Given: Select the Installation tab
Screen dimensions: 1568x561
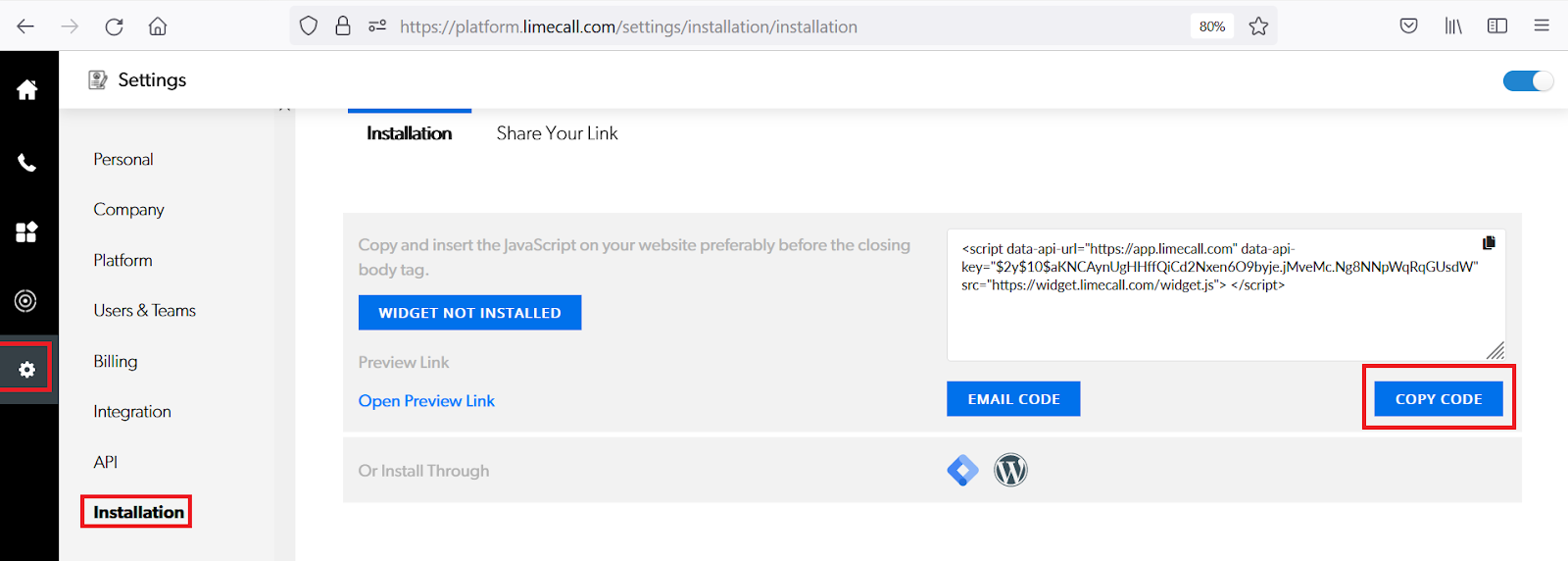Looking at the screenshot, I should (x=409, y=133).
